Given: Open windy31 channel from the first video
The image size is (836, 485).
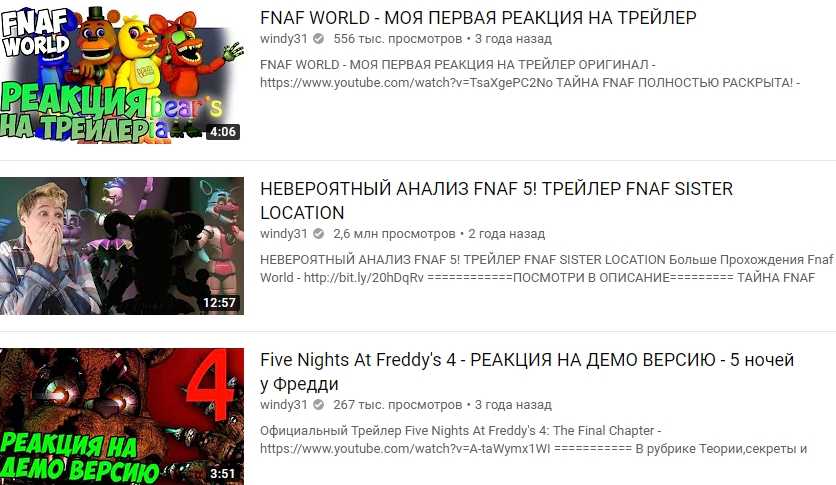Looking at the screenshot, I should point(284,39).
